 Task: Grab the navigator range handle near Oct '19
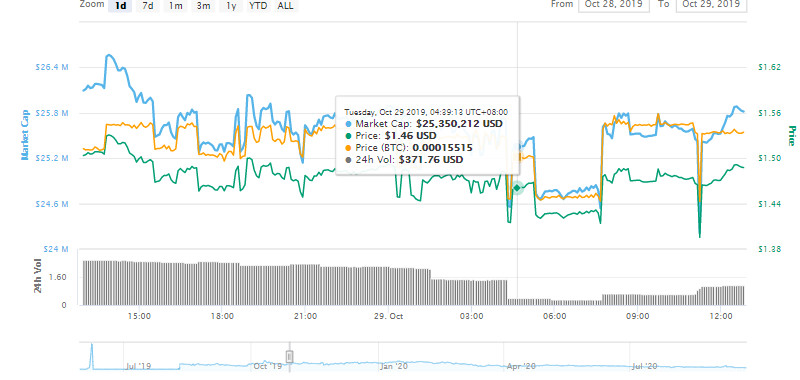[289, 356]
